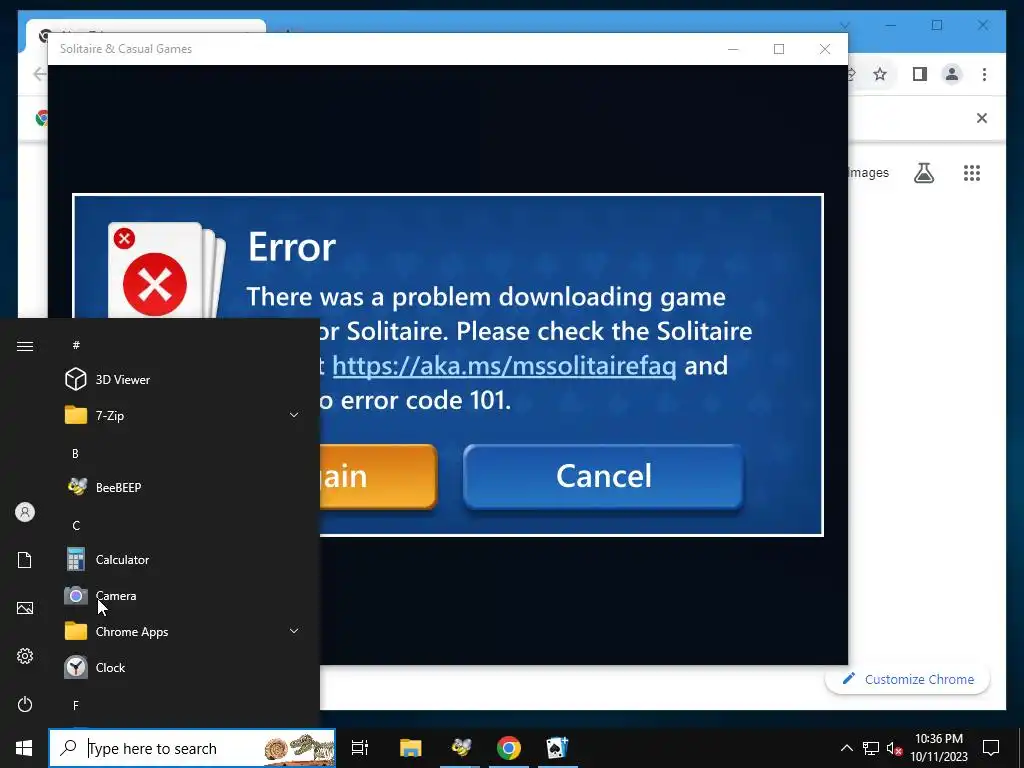Open the 7-Zip folder entry
Viewport: 1024px width, 768px height.
tap(184, 415)
